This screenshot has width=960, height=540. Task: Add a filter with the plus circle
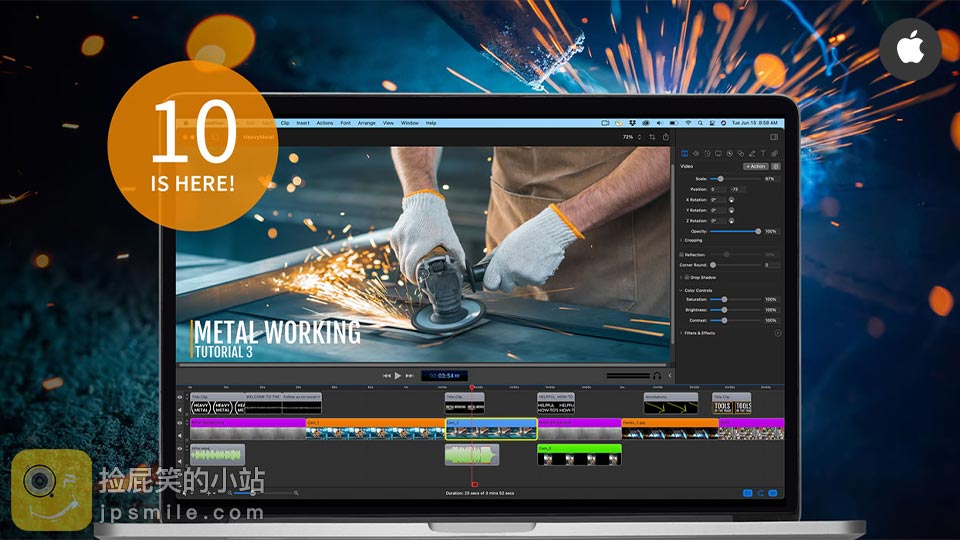click(x=778, y=333)
